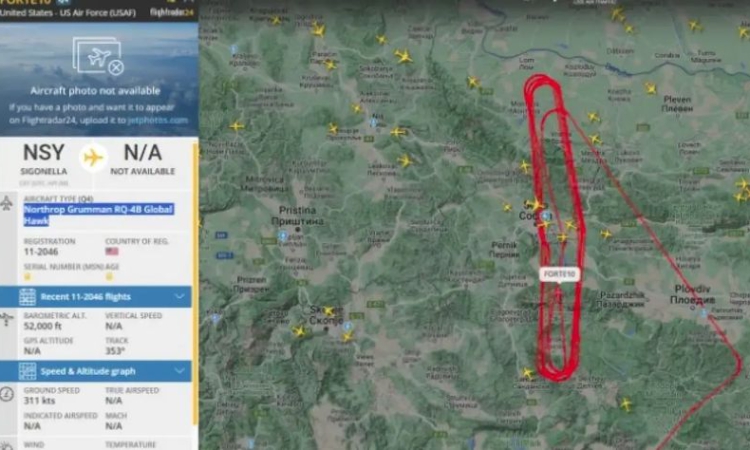The height and width of the screenshot is (450, 750).
Task: Expand the Recent 11-2046 flights chevron
Action: (x=179, y=296)
